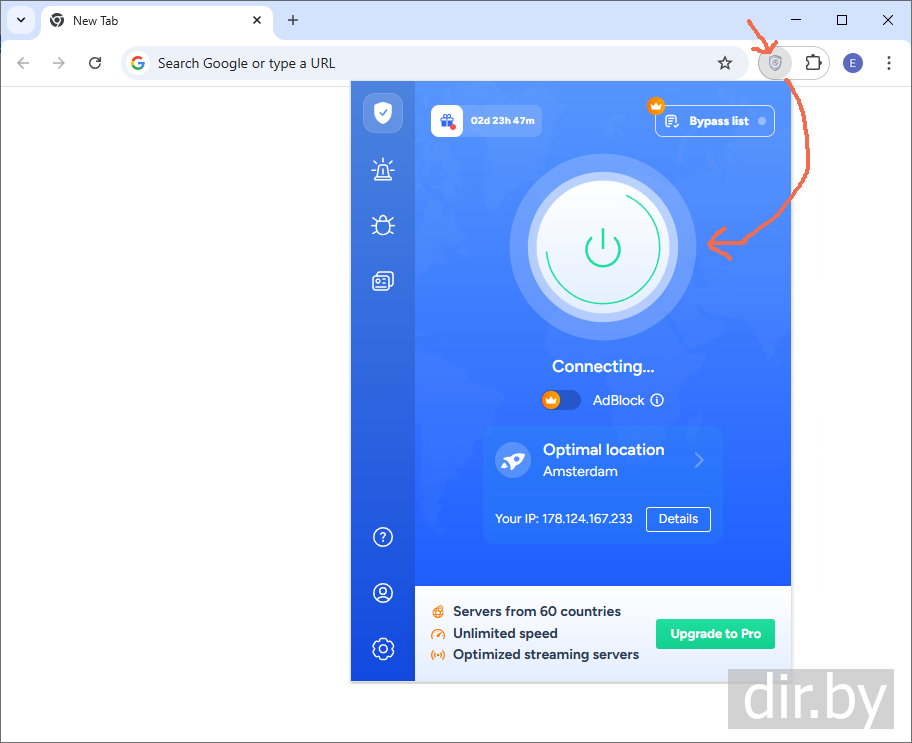Click the Servers from 60 countries text
The width and height of the screenshot is (912, 743).
point(537,612)
